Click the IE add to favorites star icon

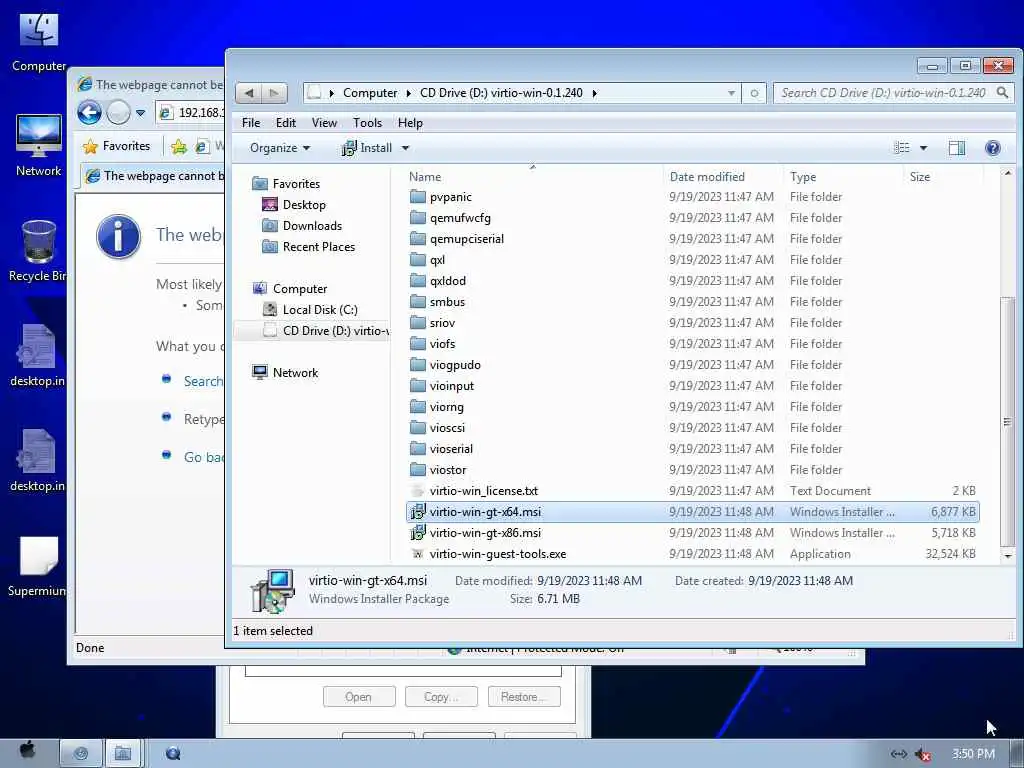(x=179, y=147)
